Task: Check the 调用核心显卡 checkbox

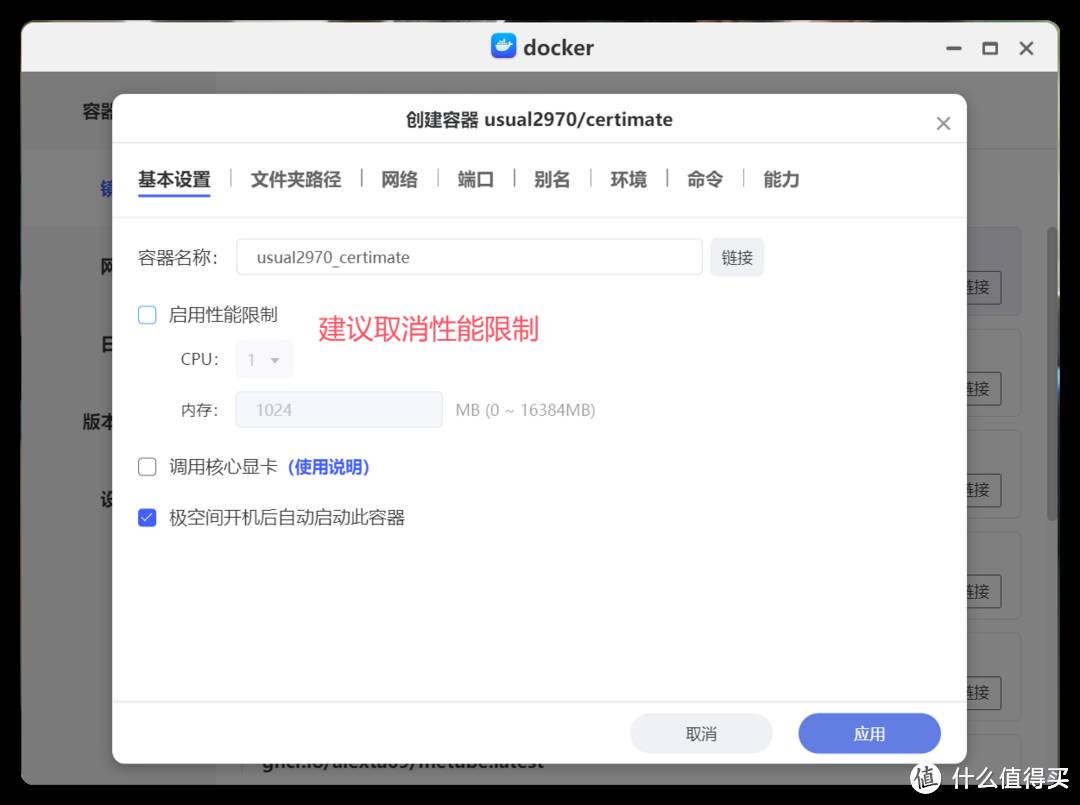Action: point(147,467)
